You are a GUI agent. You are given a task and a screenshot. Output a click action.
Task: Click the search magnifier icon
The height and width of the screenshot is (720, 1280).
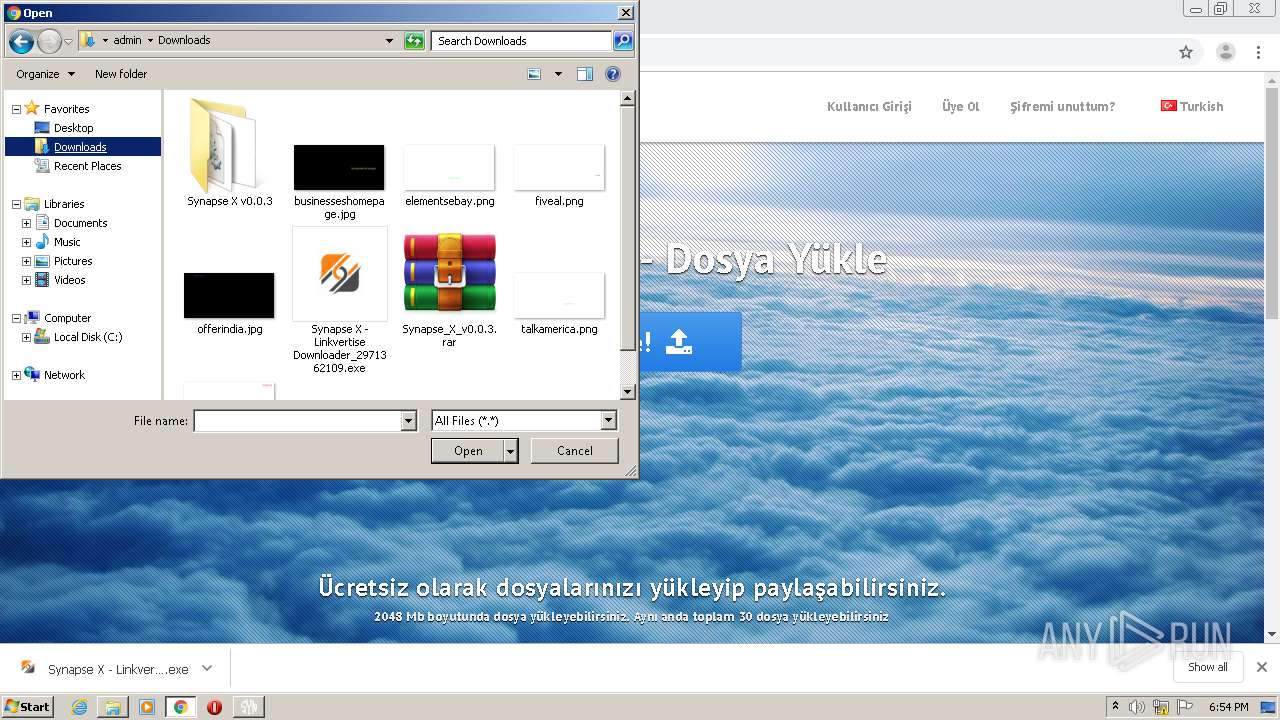point(623,41)
